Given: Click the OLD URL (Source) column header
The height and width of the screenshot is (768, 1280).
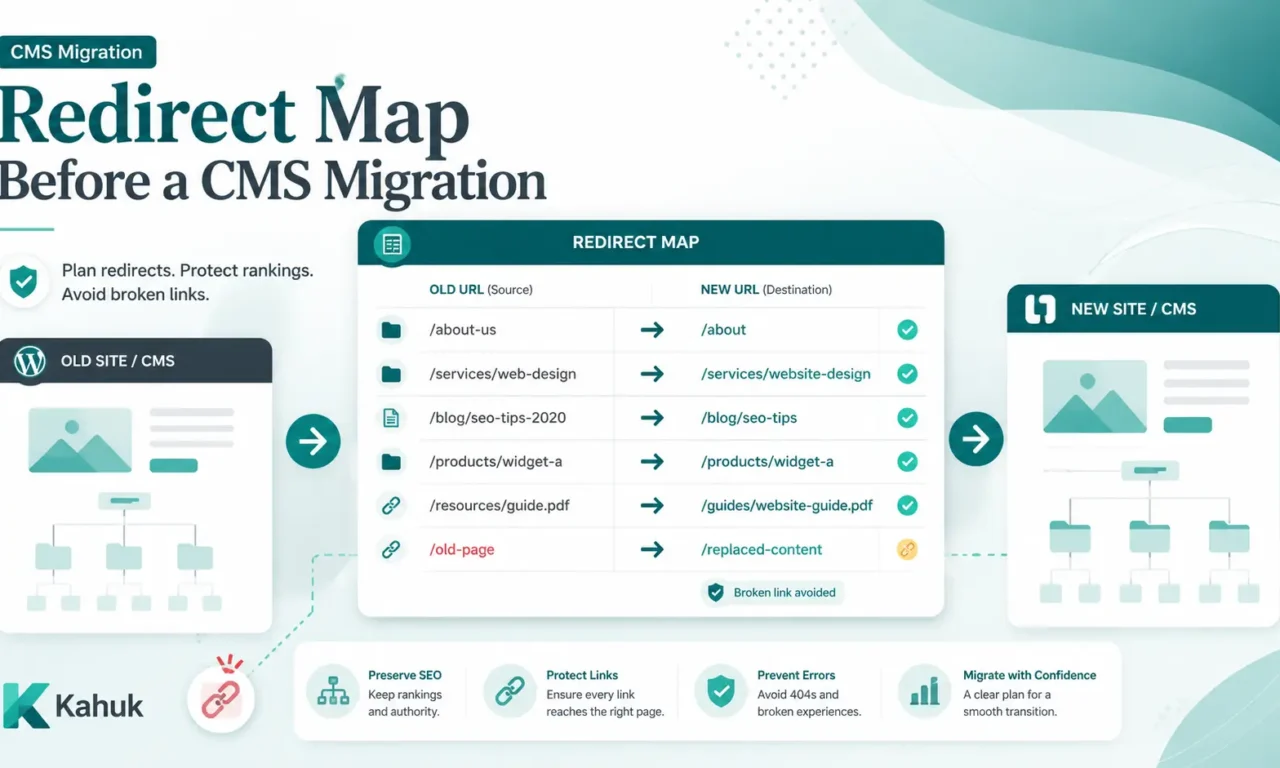Looking at the screenshot, I should 481,290.
